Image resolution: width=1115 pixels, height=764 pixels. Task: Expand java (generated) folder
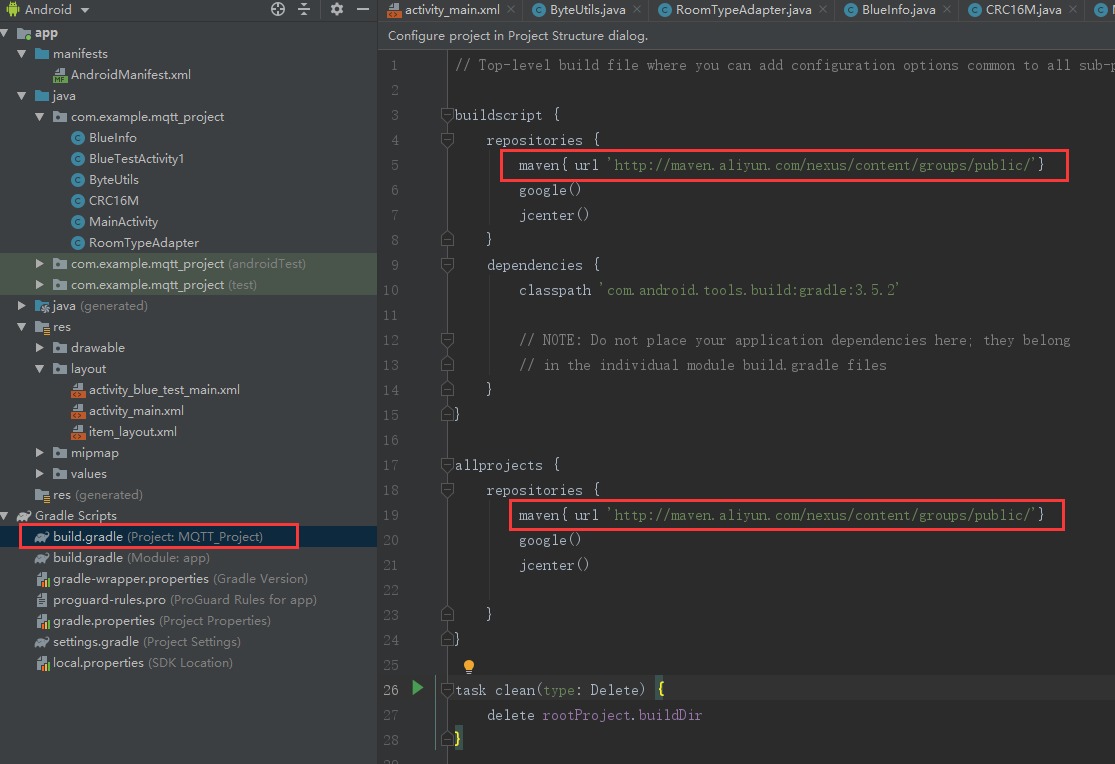point(21,306)
